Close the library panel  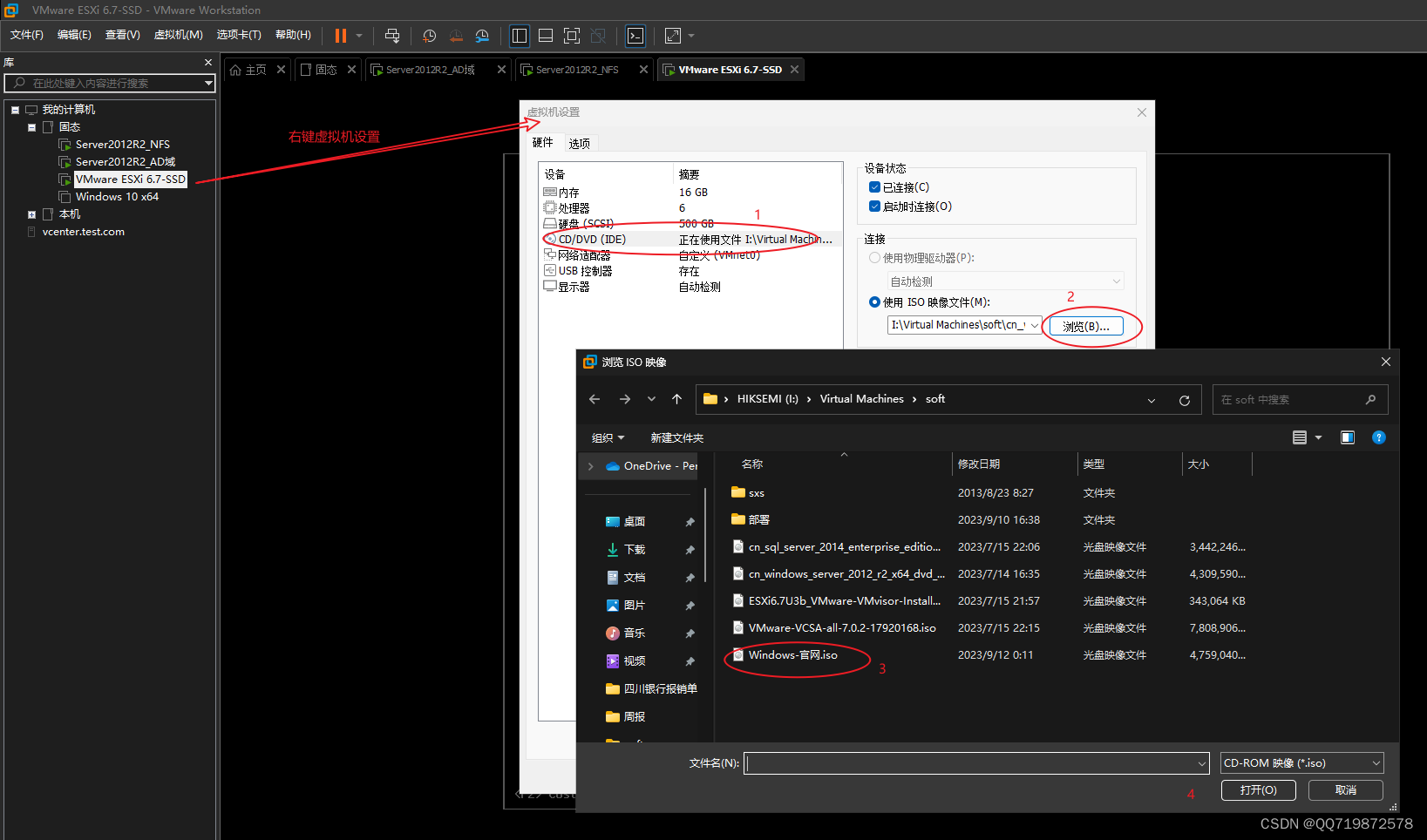click(208, 63)
